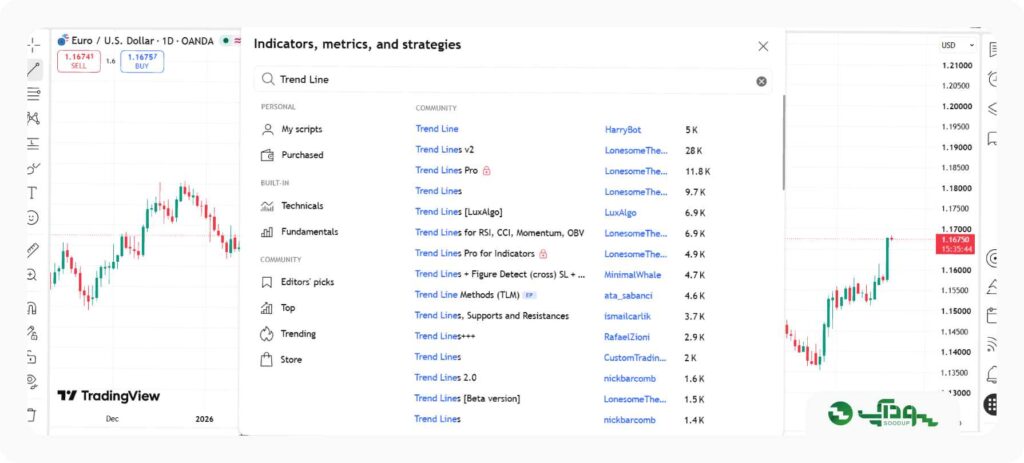Click the SELL 1.16741 button
Screen dimensions: 1024x463
click(x=79, y=61)
